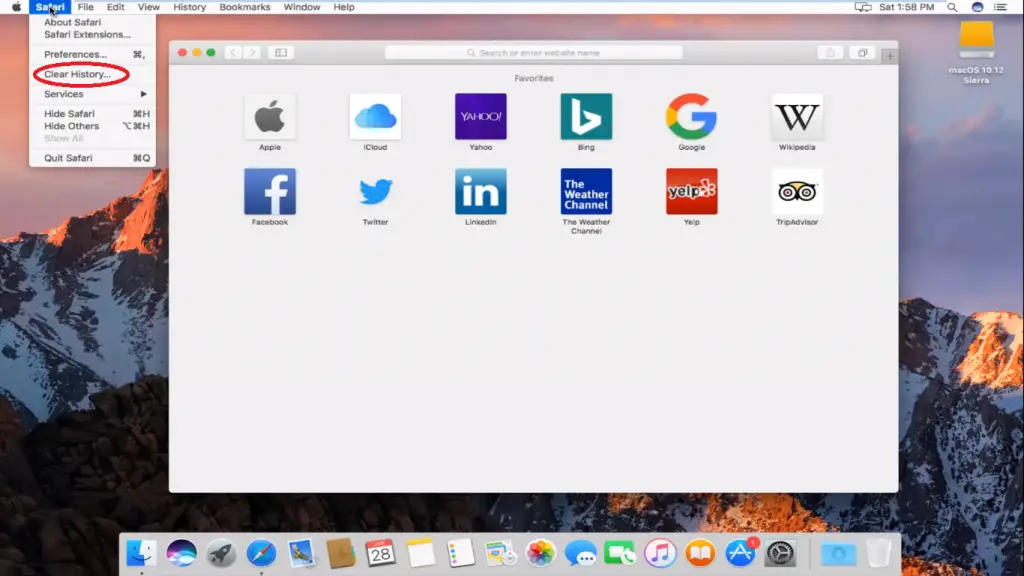Open Calendar icon showing 28
Viewport: 1024px width, 576px height.
tap(381, 554)
